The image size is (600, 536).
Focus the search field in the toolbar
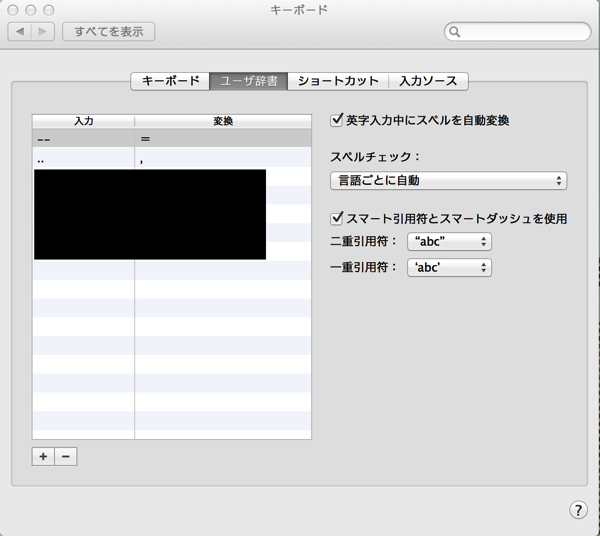(x=517, y=31)
